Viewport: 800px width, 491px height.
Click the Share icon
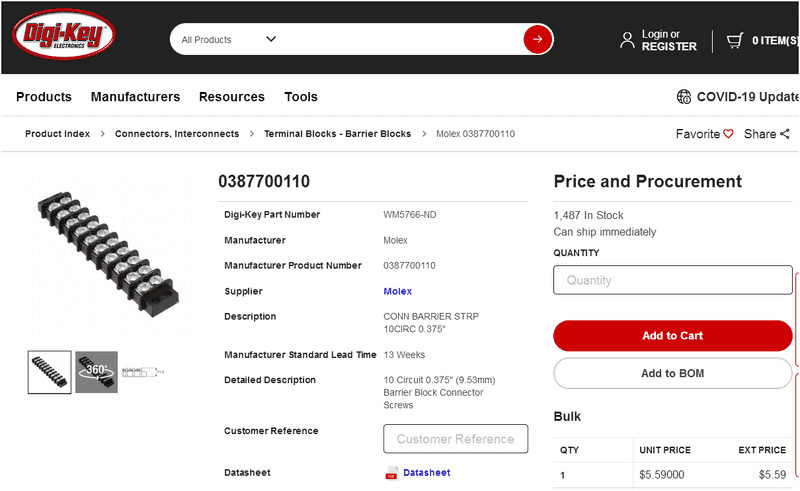784,134
